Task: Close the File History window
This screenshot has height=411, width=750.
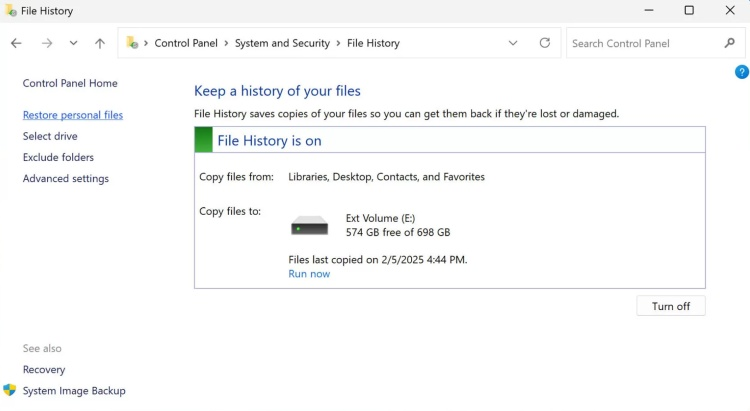Action: click(730, 10)
